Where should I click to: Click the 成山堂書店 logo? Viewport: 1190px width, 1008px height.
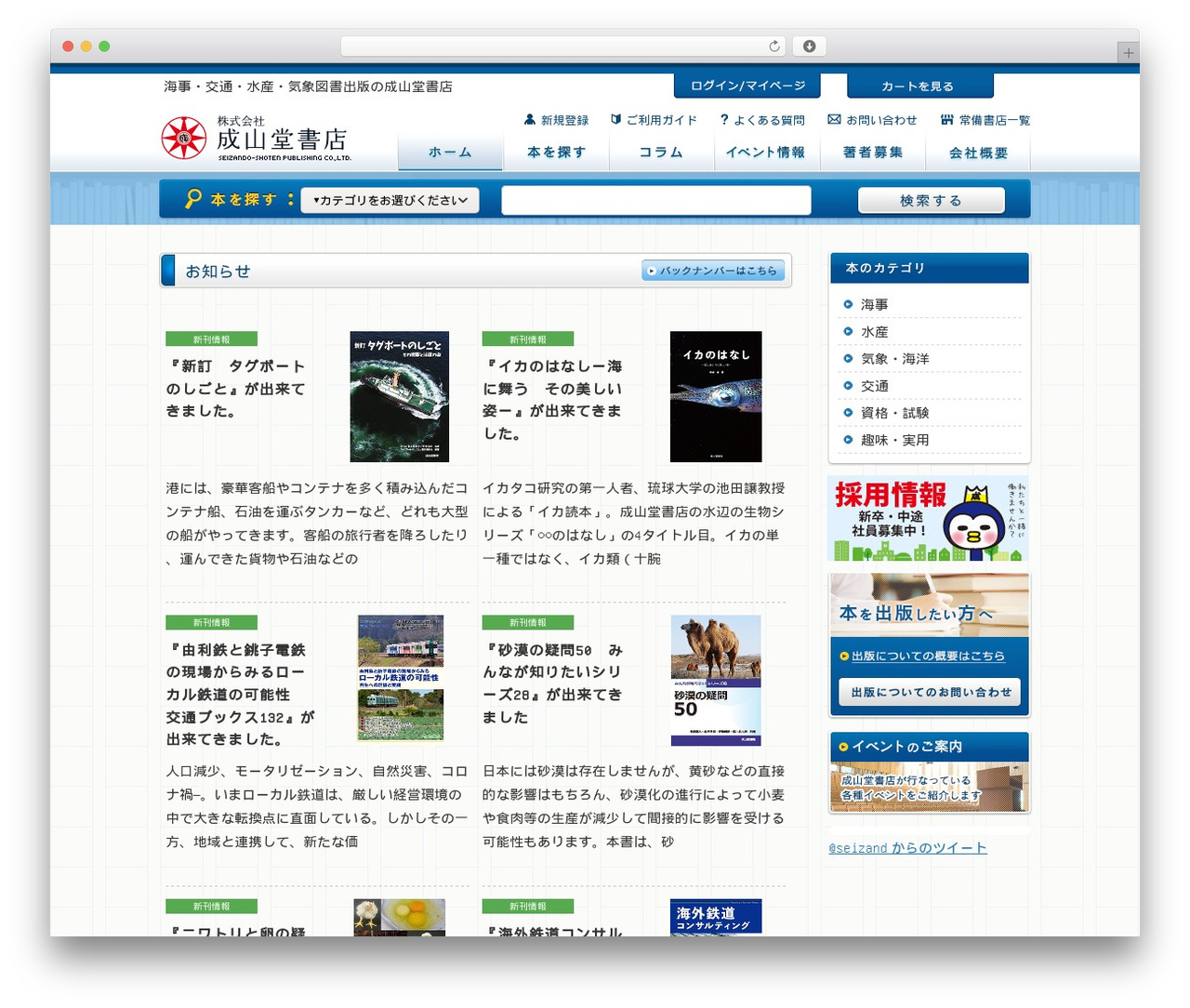[x=256, y=139]
